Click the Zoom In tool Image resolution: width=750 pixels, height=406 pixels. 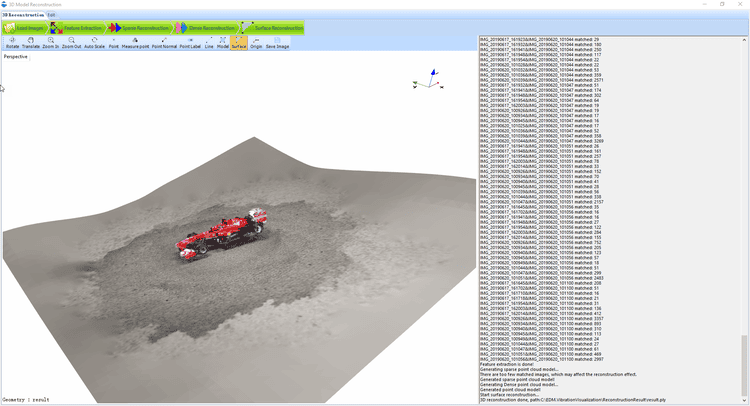pos(50,43)
